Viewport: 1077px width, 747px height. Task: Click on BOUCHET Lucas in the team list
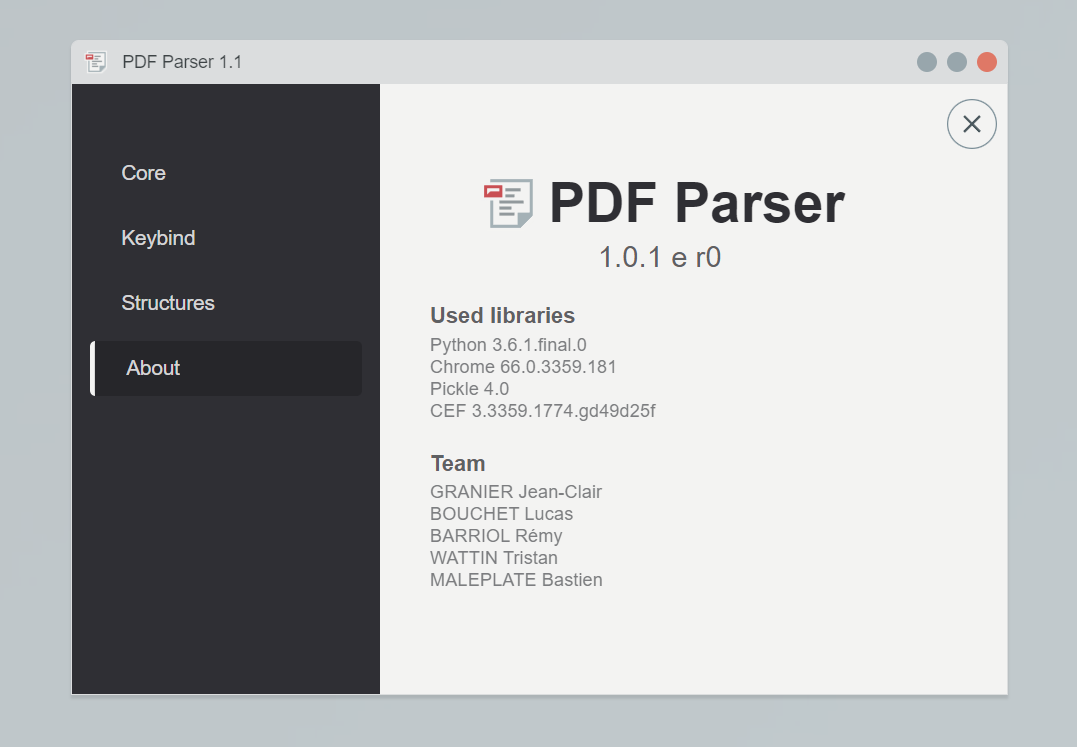pos(501,513)
